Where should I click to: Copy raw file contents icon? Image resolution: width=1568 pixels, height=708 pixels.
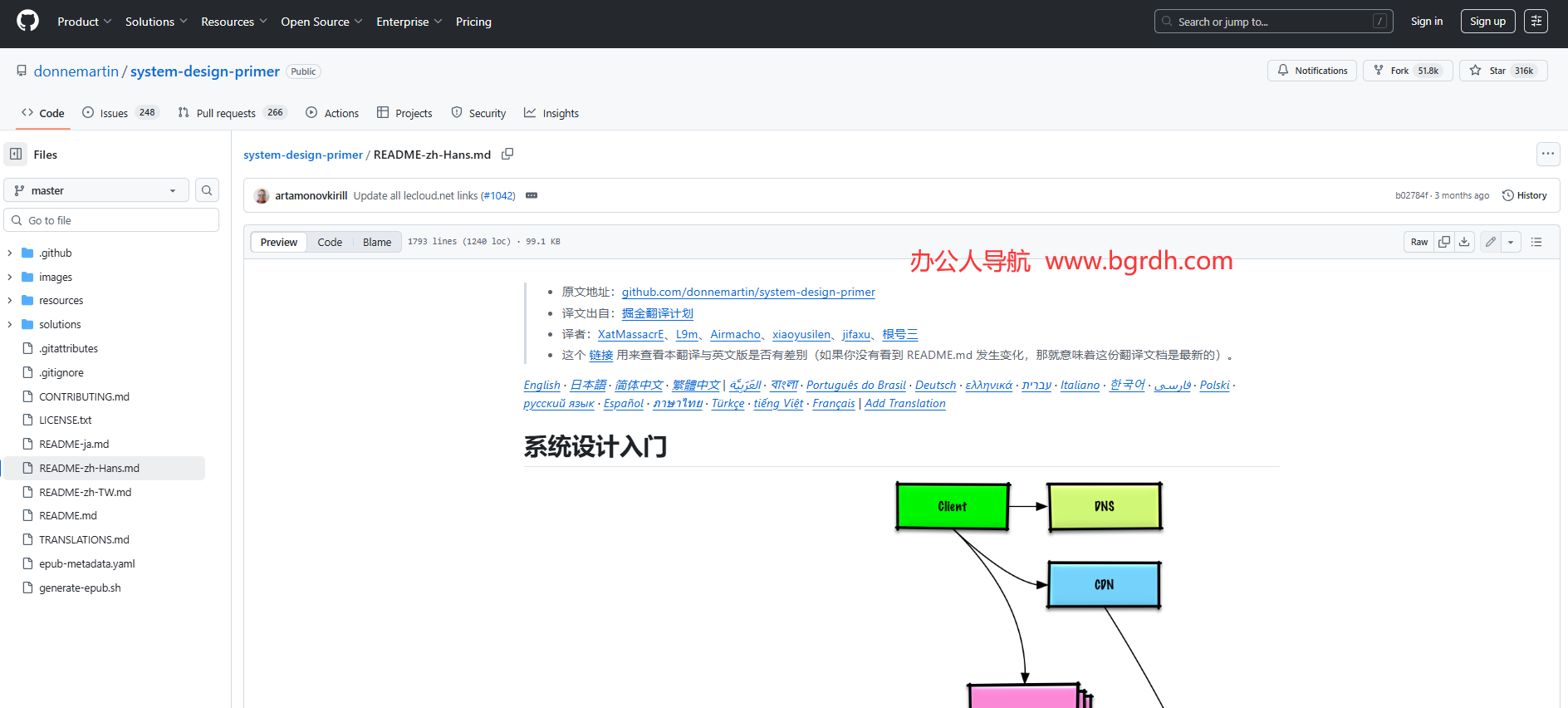click(x=1444, y=242)
